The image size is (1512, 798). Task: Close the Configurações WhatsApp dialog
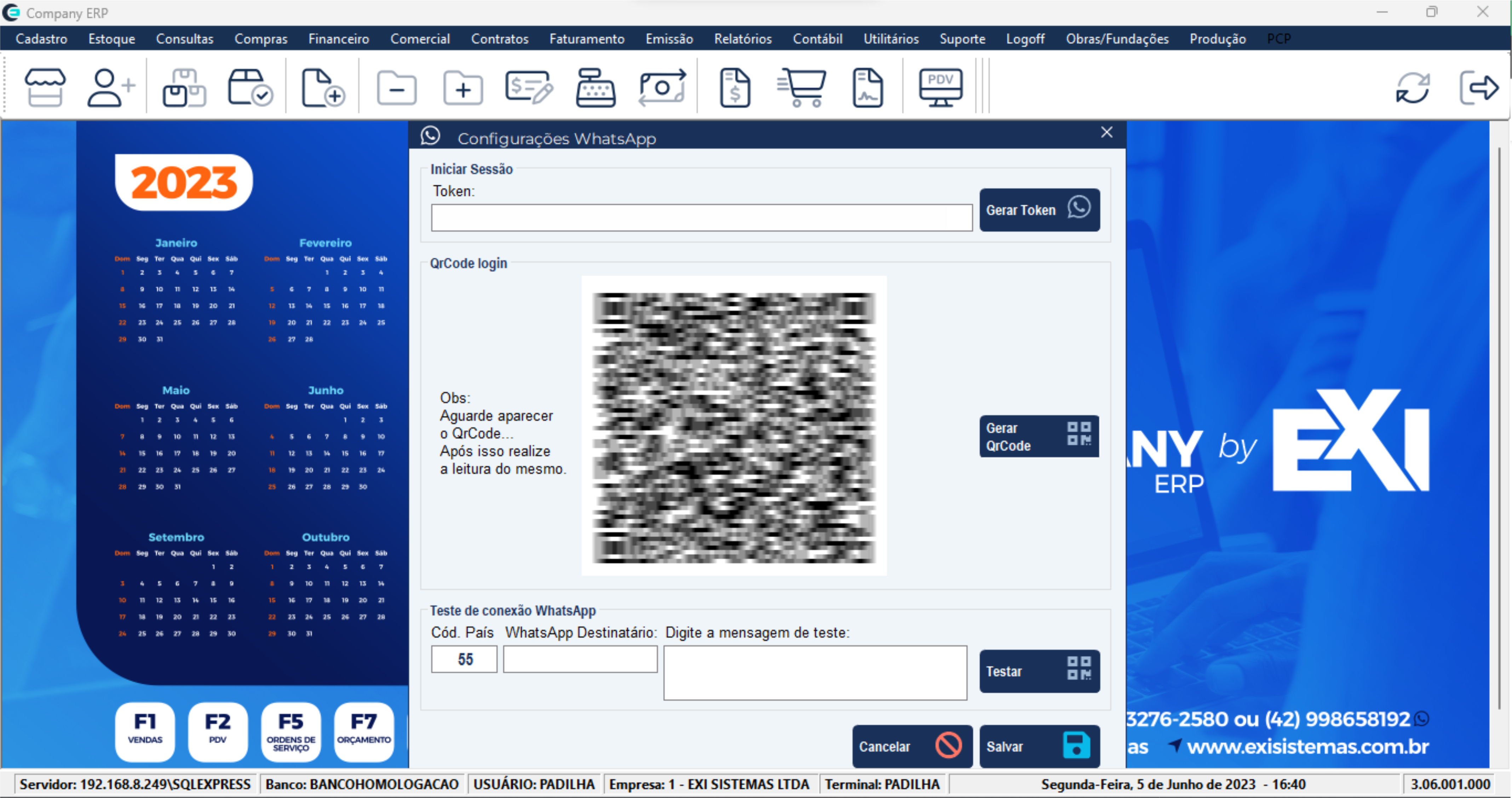(x=1106, y=132)
